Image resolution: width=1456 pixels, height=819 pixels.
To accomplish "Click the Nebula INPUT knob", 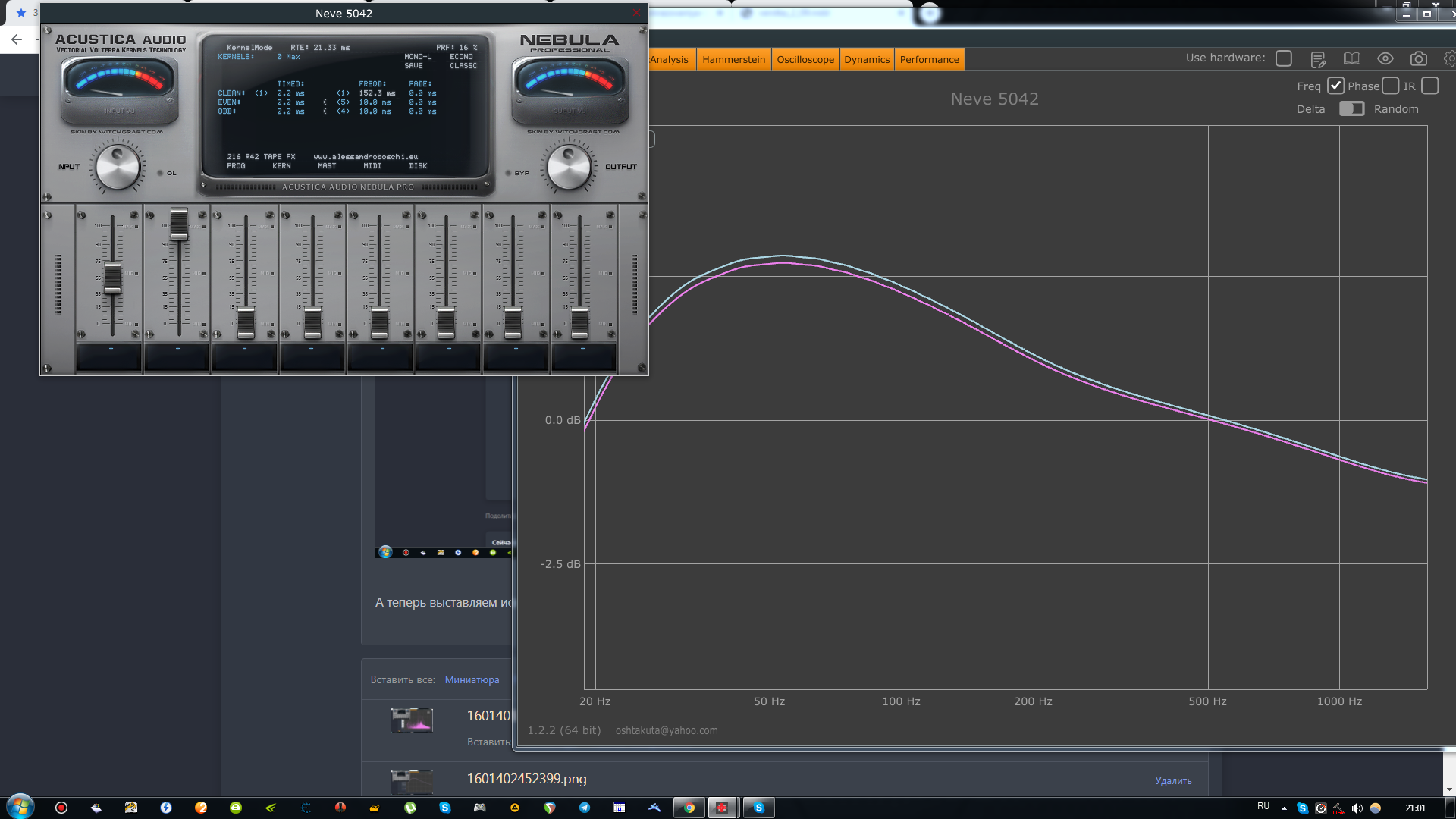I will [118, 167].
